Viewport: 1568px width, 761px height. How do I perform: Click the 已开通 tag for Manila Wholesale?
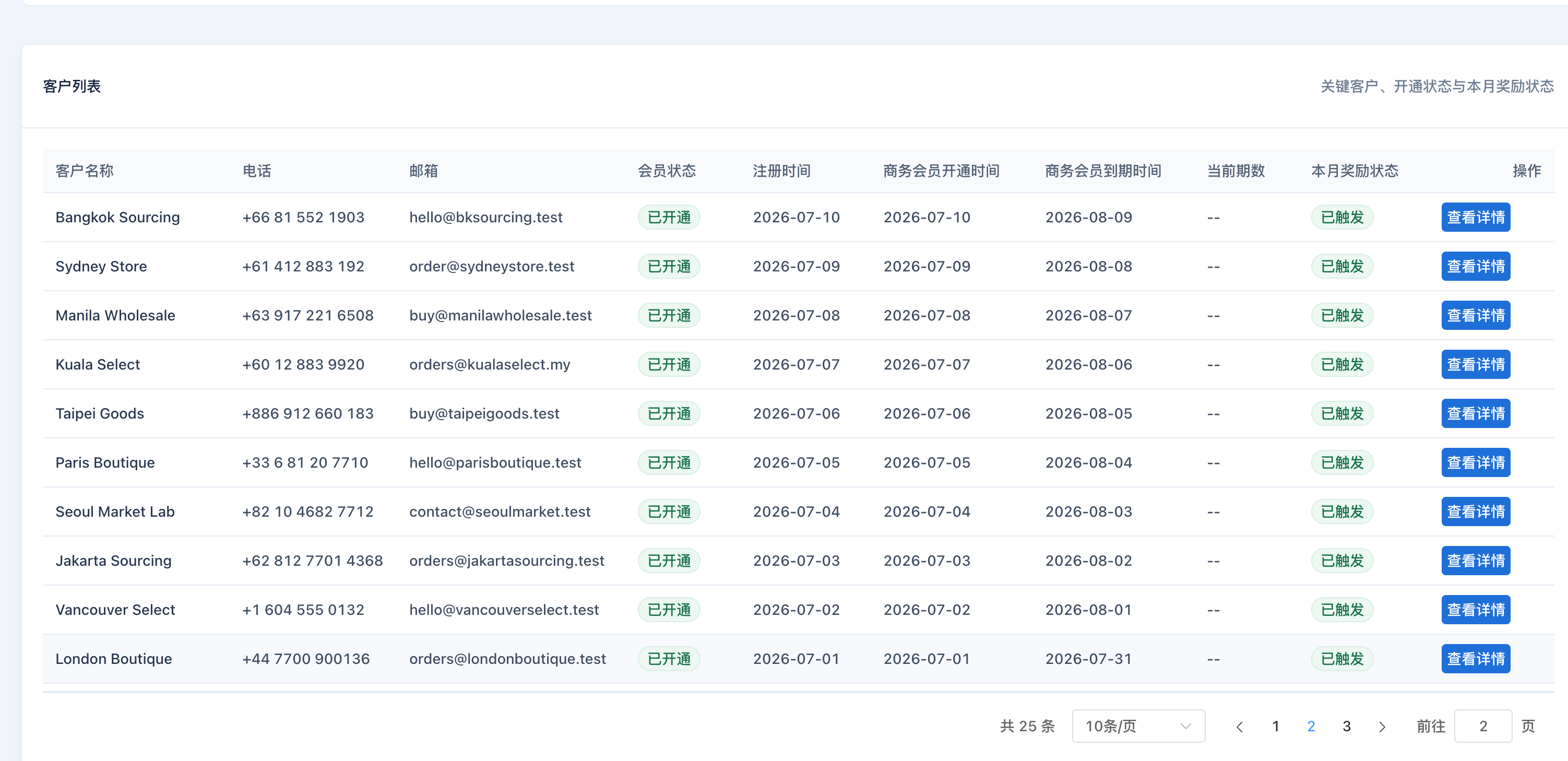[669, 315]
